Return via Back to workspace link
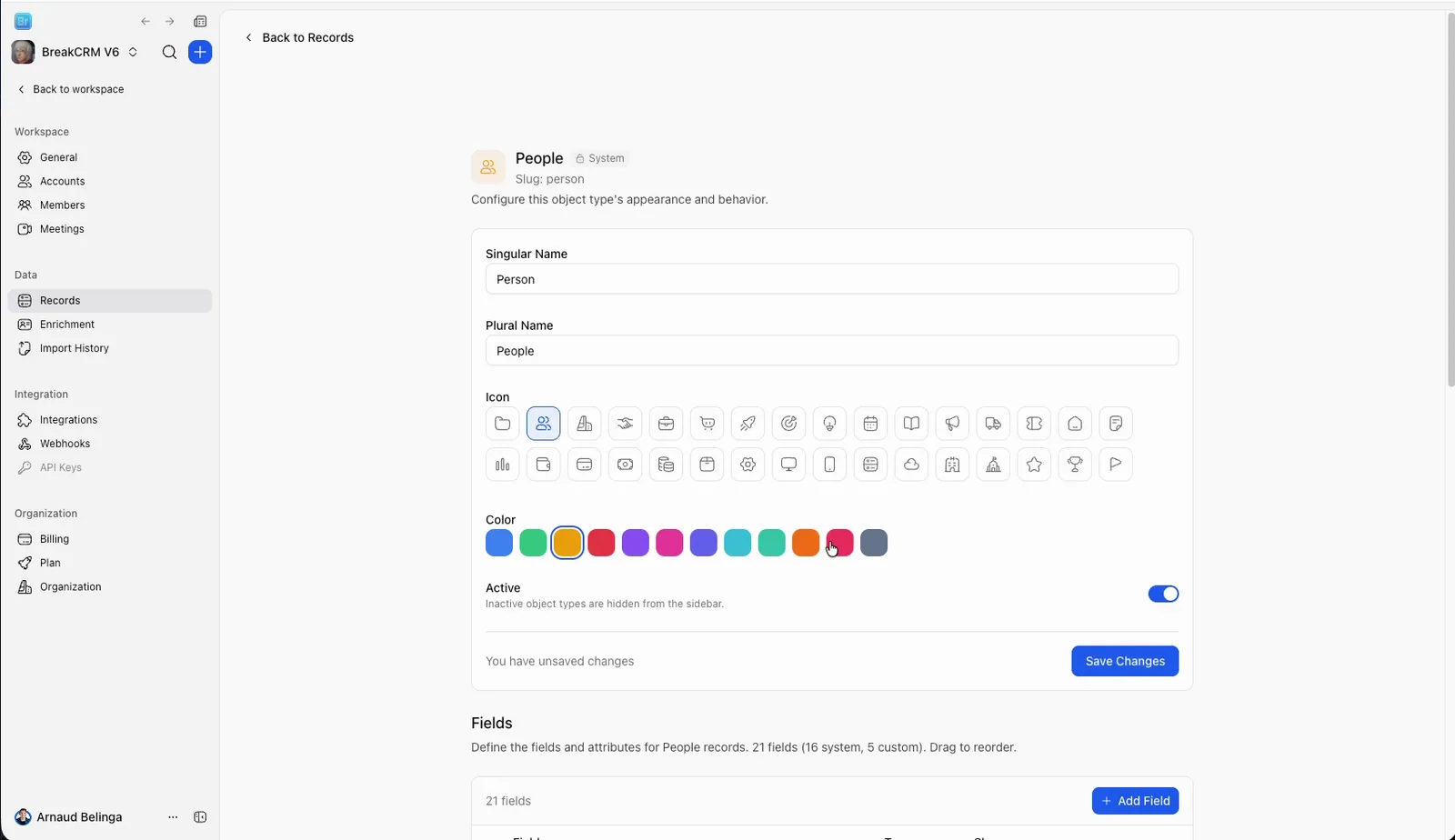The height and width of the screenshot is (840, 1455). pos(70,89)
